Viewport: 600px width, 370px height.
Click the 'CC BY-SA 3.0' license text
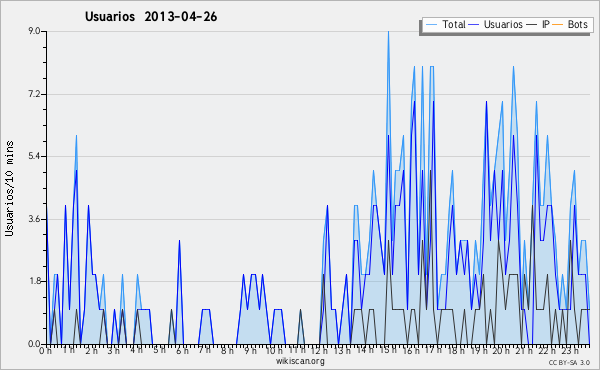pos(569,363)
